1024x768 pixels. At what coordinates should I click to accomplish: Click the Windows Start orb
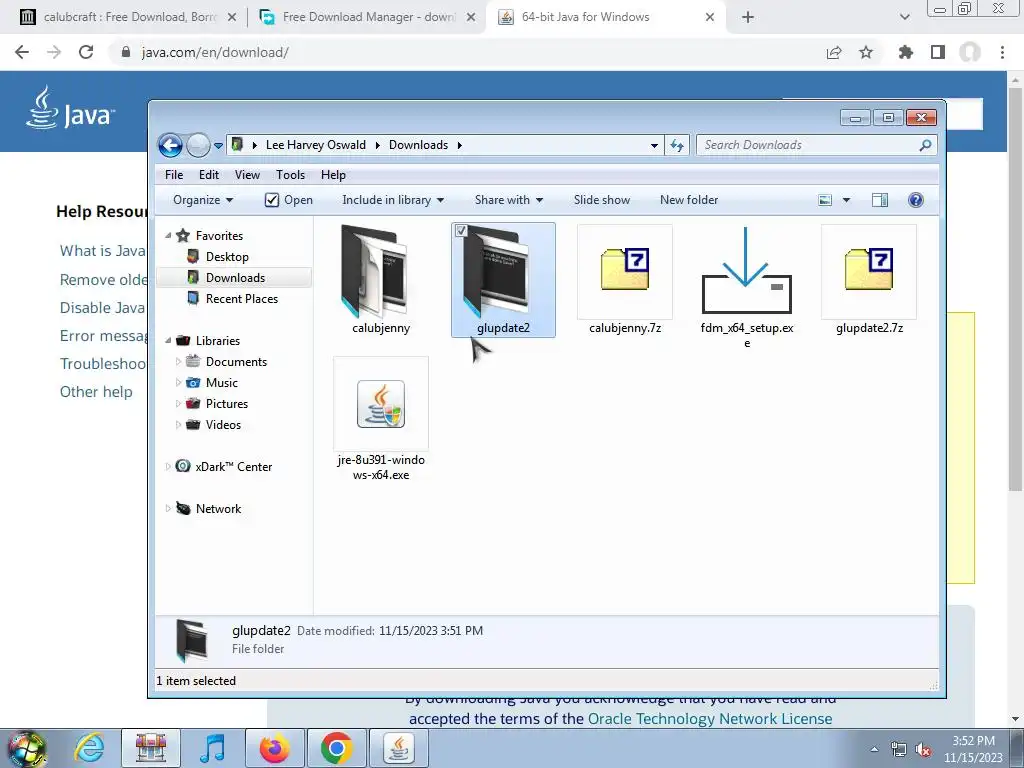pyautogui.click(x=26, y=750)
